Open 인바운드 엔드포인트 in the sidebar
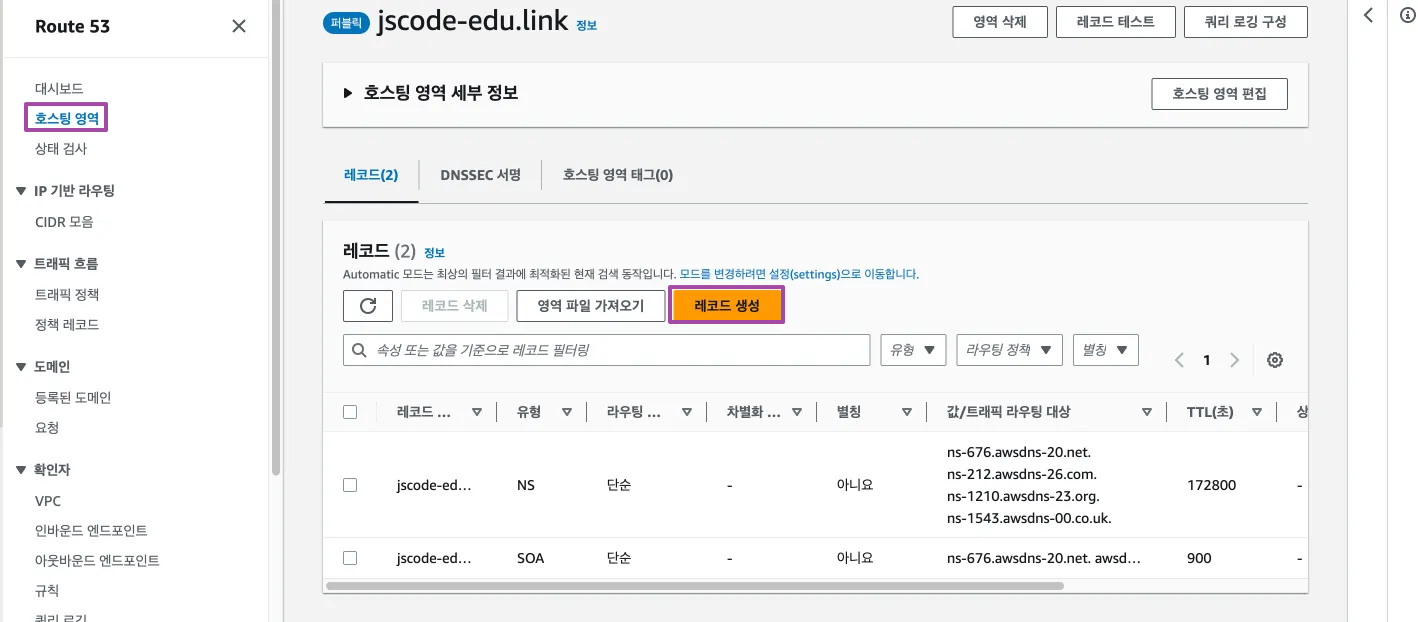Screen dimensions: 1418x622 point(91,530)
